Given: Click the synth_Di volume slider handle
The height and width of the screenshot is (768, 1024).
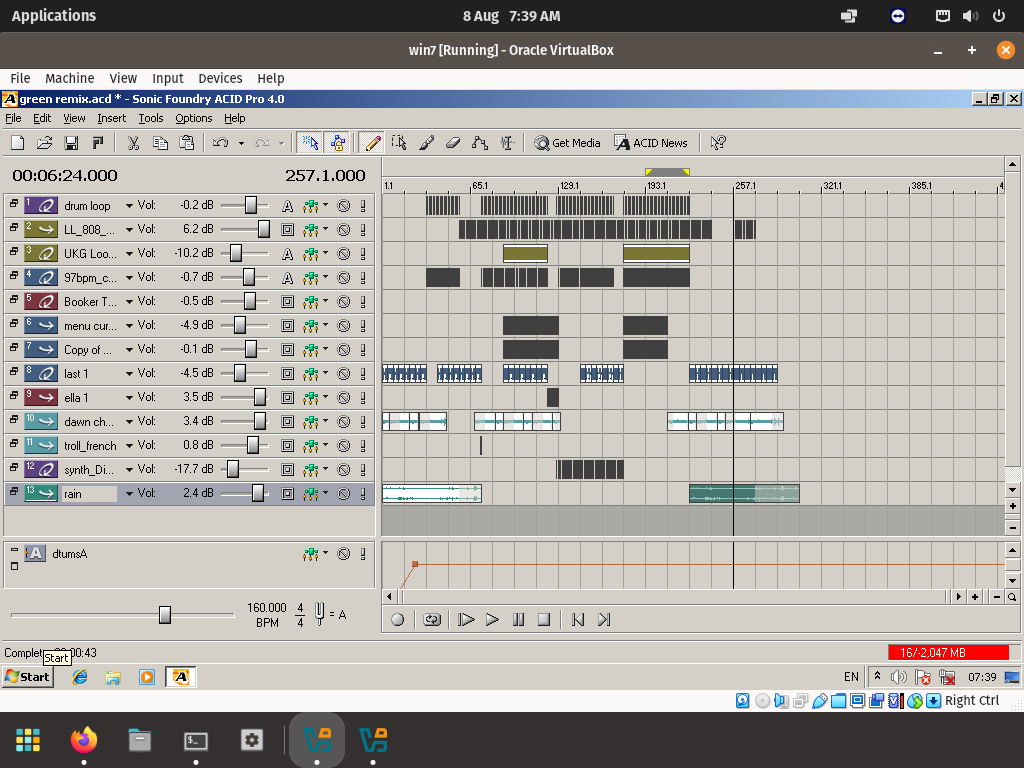Looking at the screenshot, I should pyautogui.click(x=232, y=470).
